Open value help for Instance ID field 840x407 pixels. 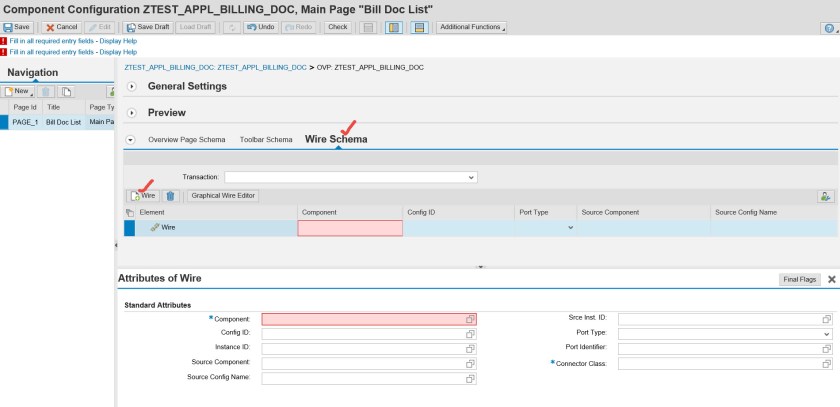pyautogui.click(x=470, y=349)
